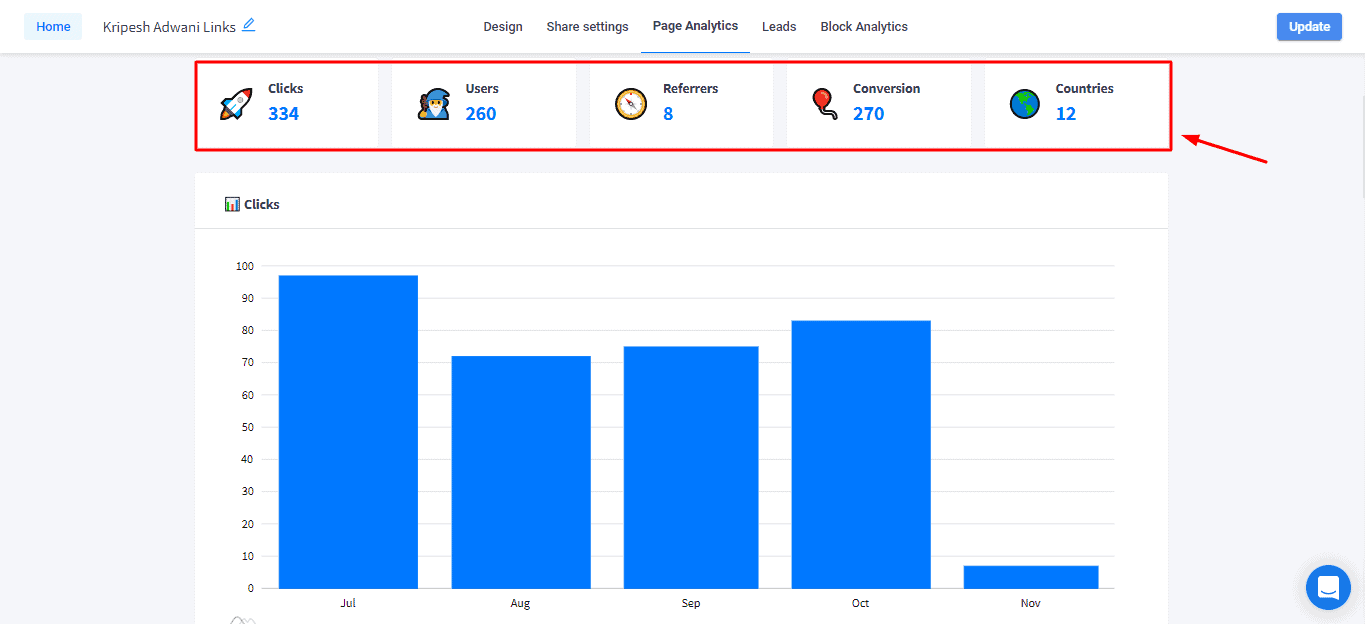Screen dimensions: 1365x624
Task: Open the chat support bubble
Action: pos(1328,587)
